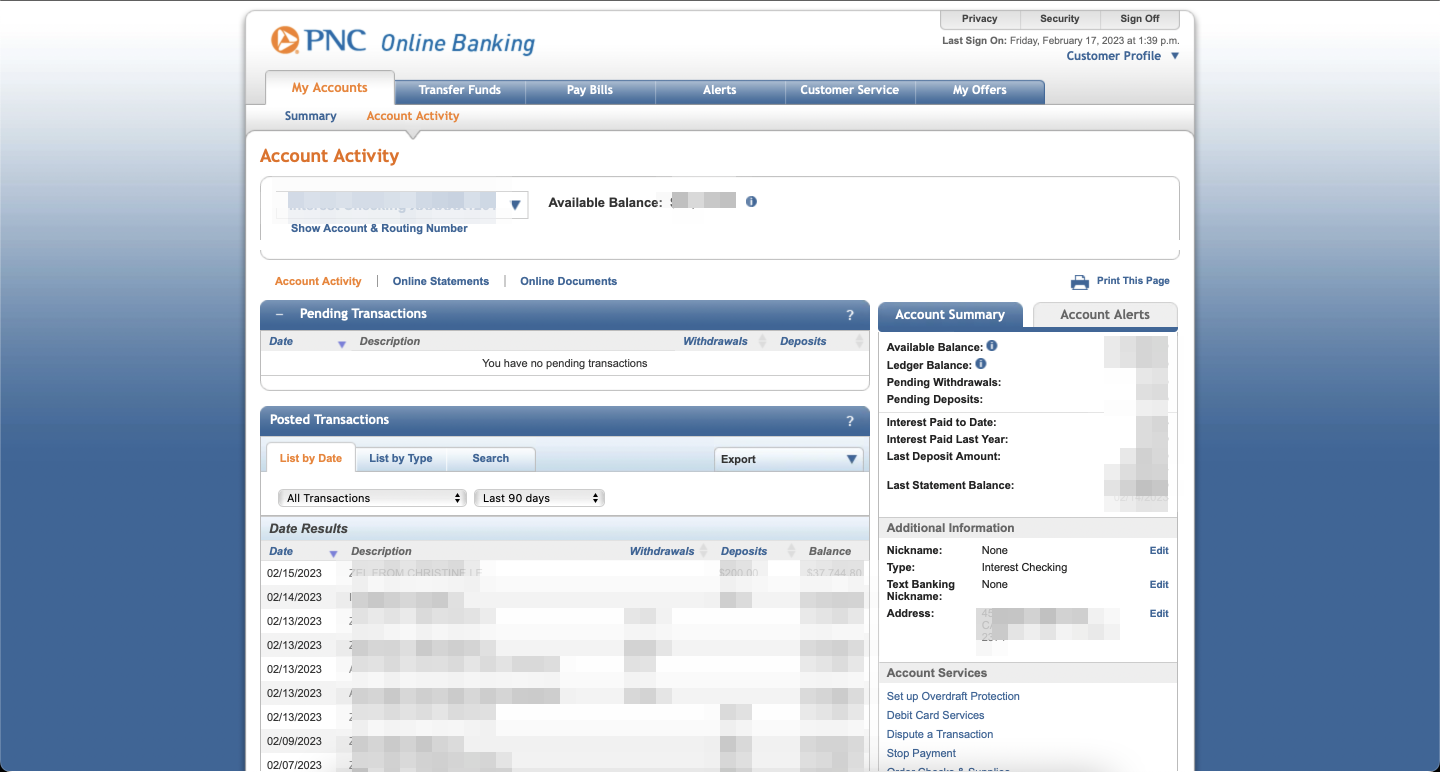The image size is (1440, 772).
Task: Click Show Account & Routing Number link
Action: tap(379, 228)
